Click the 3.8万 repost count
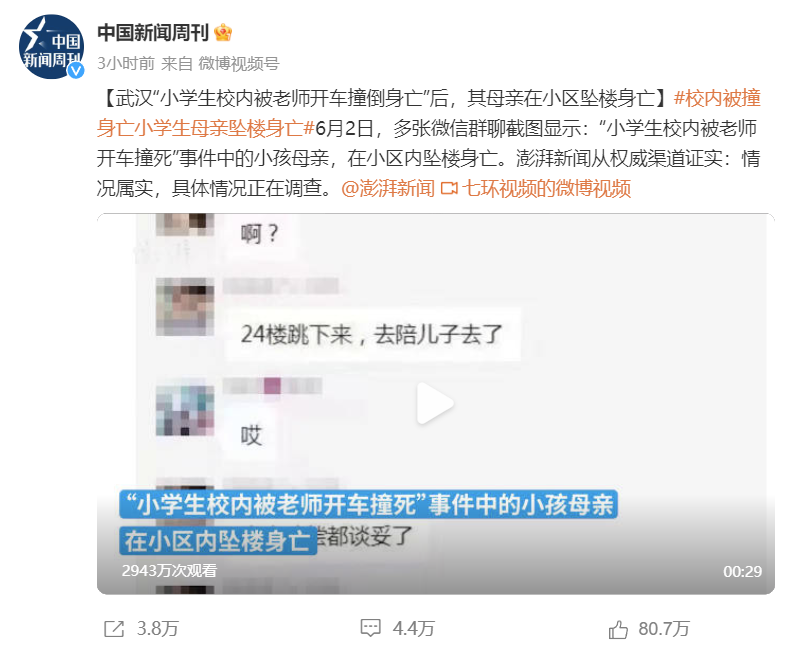Image resolution: width=795 pixels, height=649 pixels. tap(158, 629)
